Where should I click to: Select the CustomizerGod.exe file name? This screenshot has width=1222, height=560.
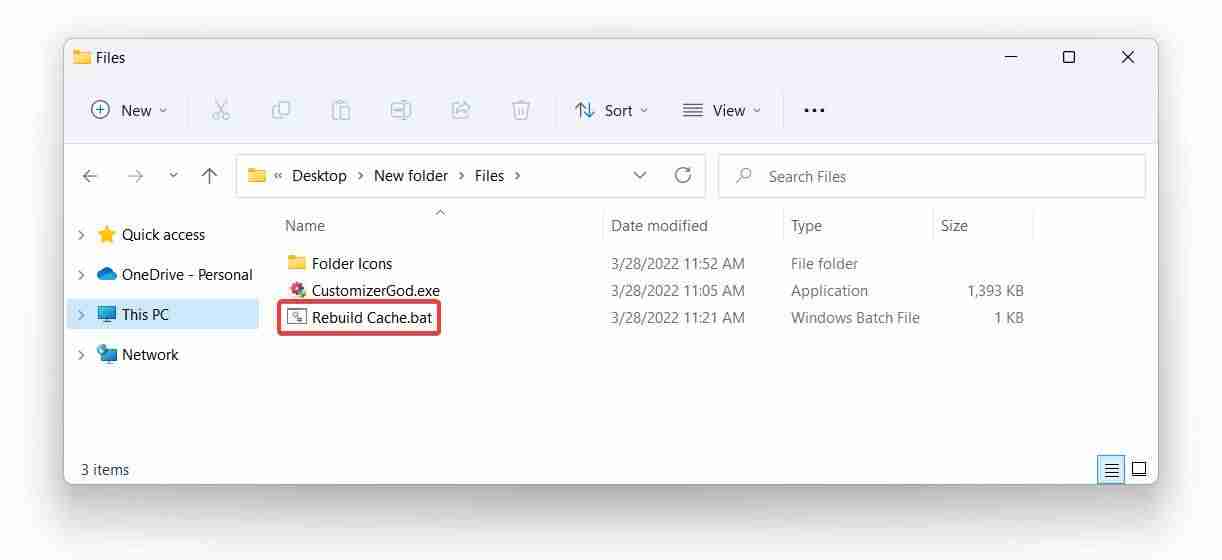(376, 290)
